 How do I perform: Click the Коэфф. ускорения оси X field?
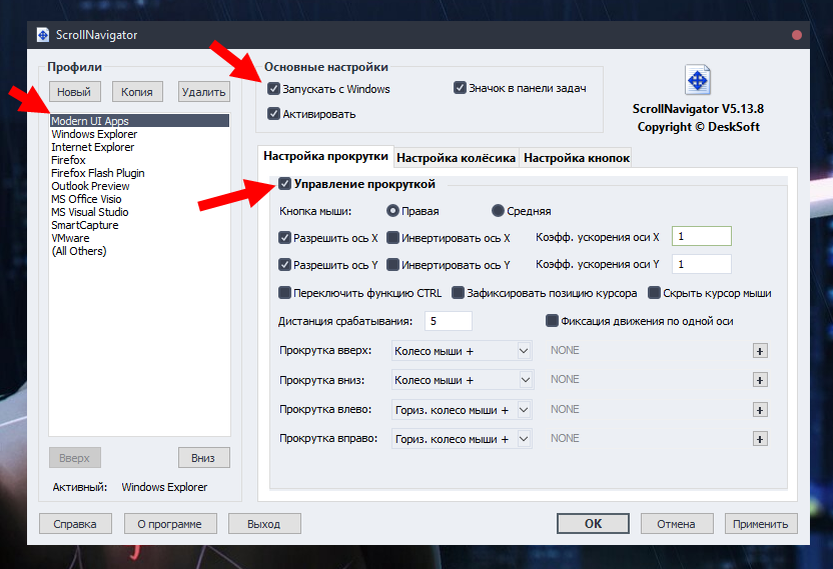point(701,236)
